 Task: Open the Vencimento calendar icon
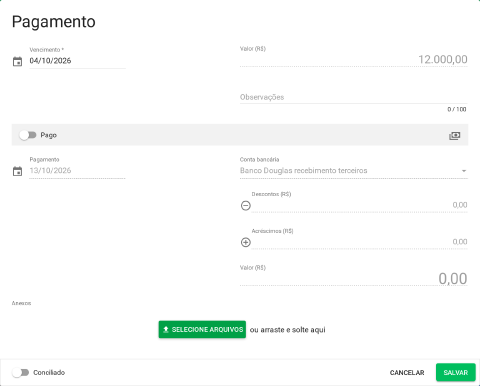click(17, 62)
